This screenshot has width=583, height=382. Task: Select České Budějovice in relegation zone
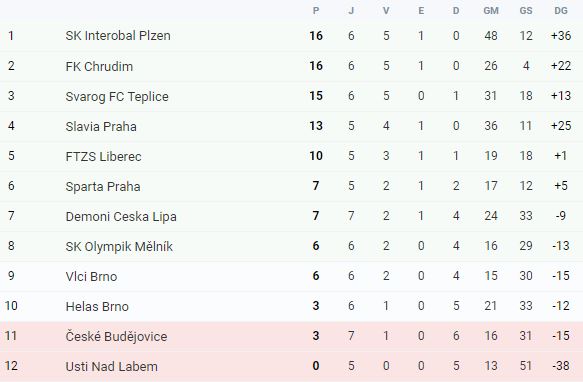pos(116,336)
